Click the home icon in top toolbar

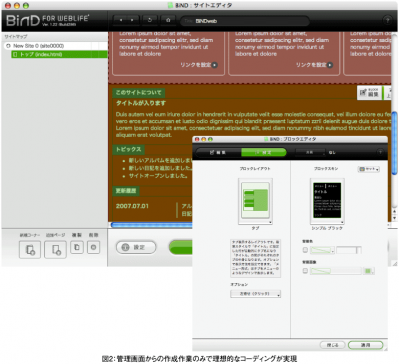tap(168, 20)
